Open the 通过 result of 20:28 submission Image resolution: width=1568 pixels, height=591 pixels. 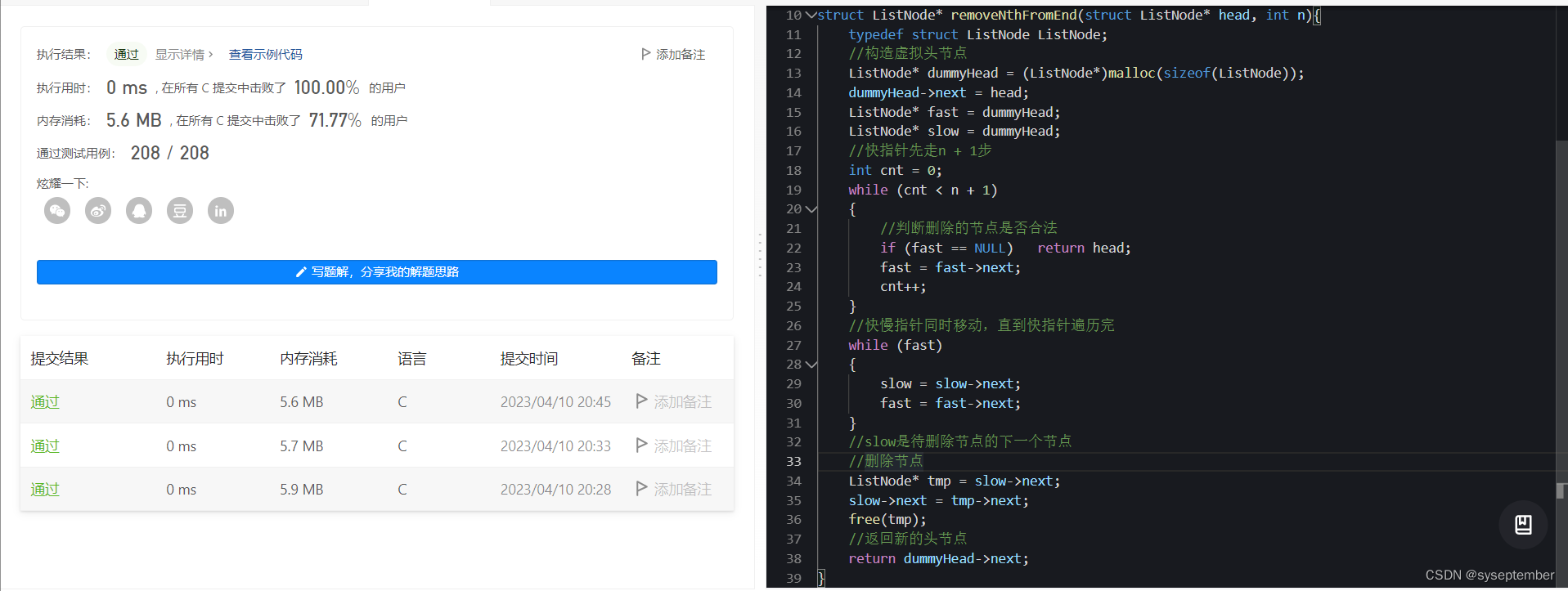(45, 489)
